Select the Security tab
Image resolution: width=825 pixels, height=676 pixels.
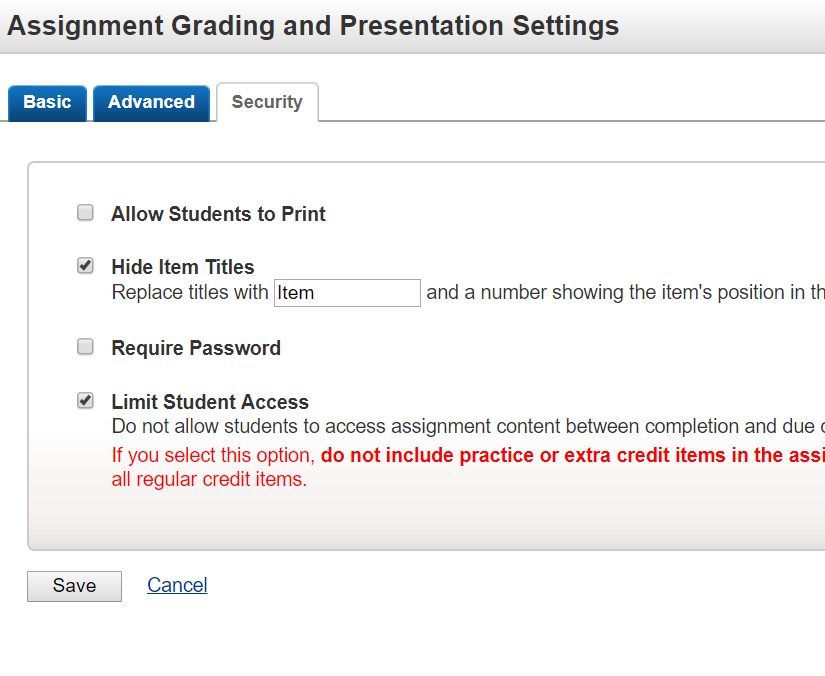click(x=267, y=102)
